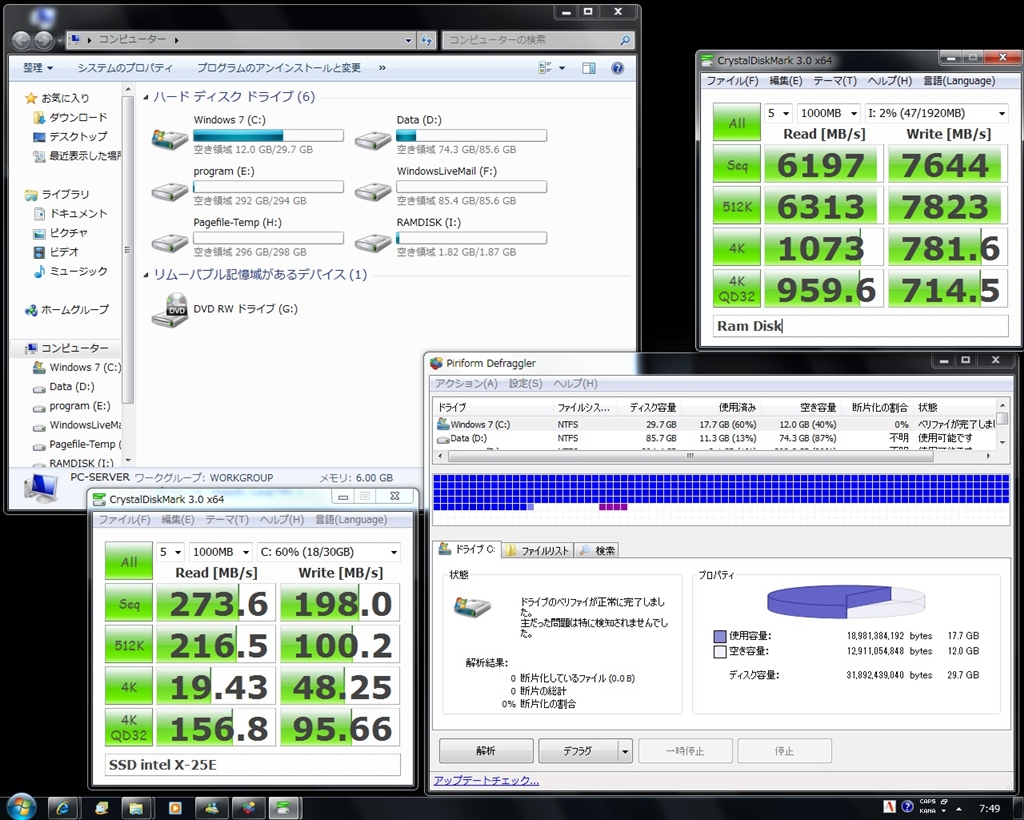The width and height of the screenshot is (1024, 820).
Task: Switch to the ファイルリスト tab
Action: pyautogui.click(x=536, y=550)
